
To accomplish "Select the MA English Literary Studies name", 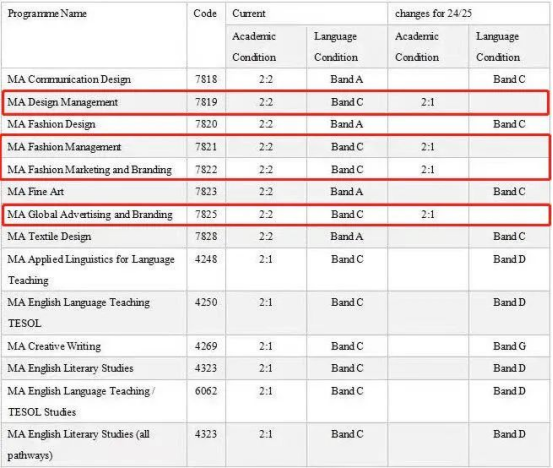I will pos(71,368).
